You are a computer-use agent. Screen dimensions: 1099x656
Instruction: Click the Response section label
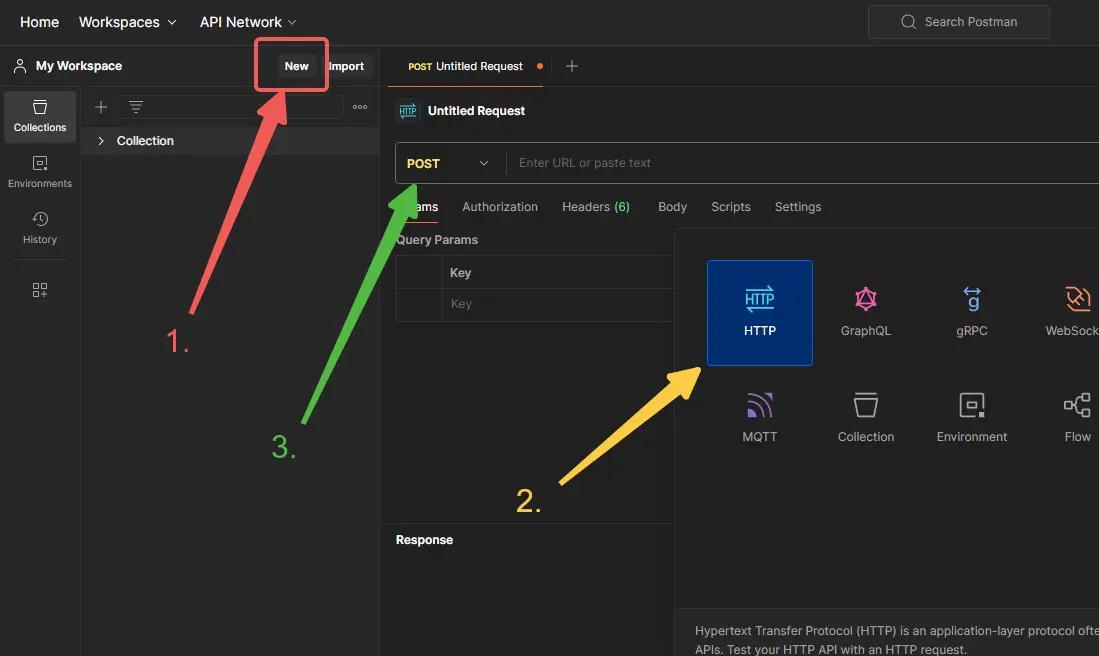coord(424,540)
